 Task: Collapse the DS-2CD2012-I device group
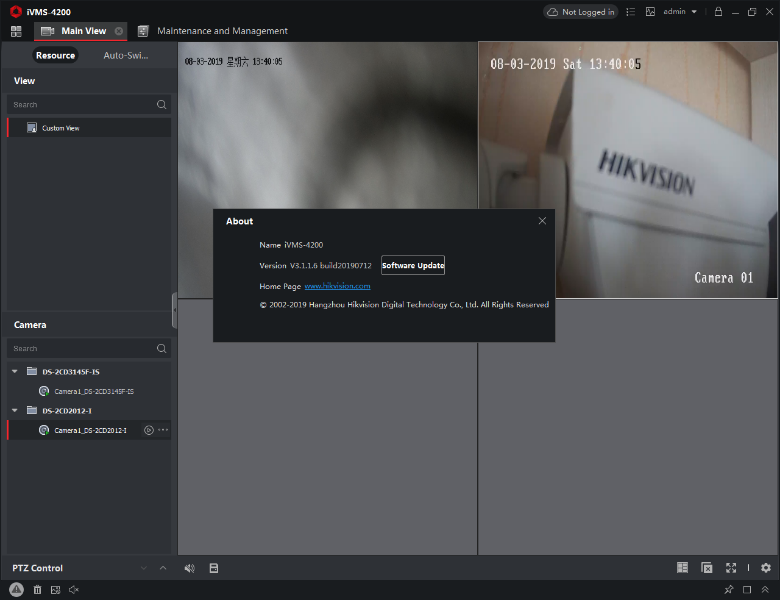point(15,410)
